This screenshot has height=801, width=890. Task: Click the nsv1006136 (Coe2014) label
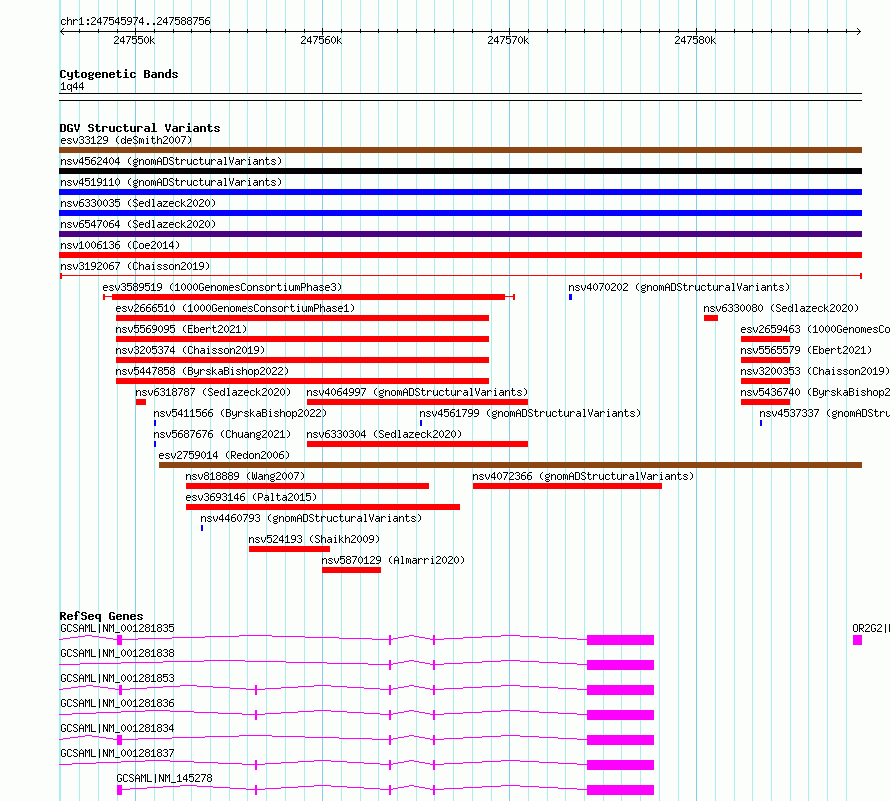click(x=120, y=245)
